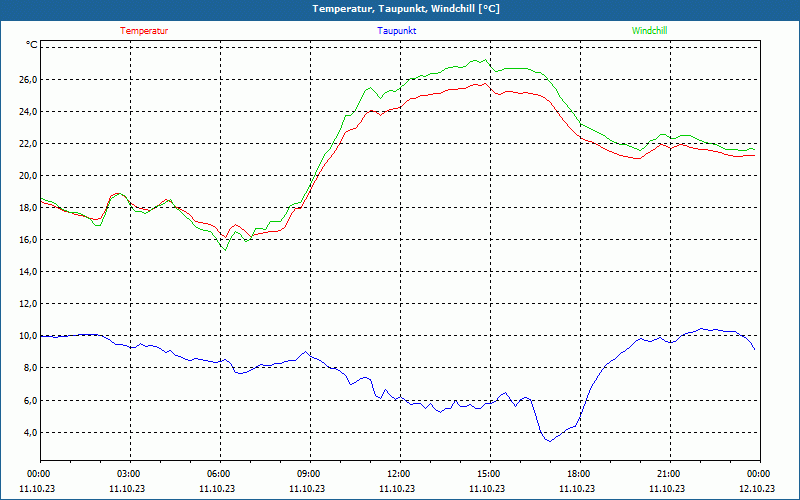Click the blue Taupunkt legend label

tap(396, 31)
